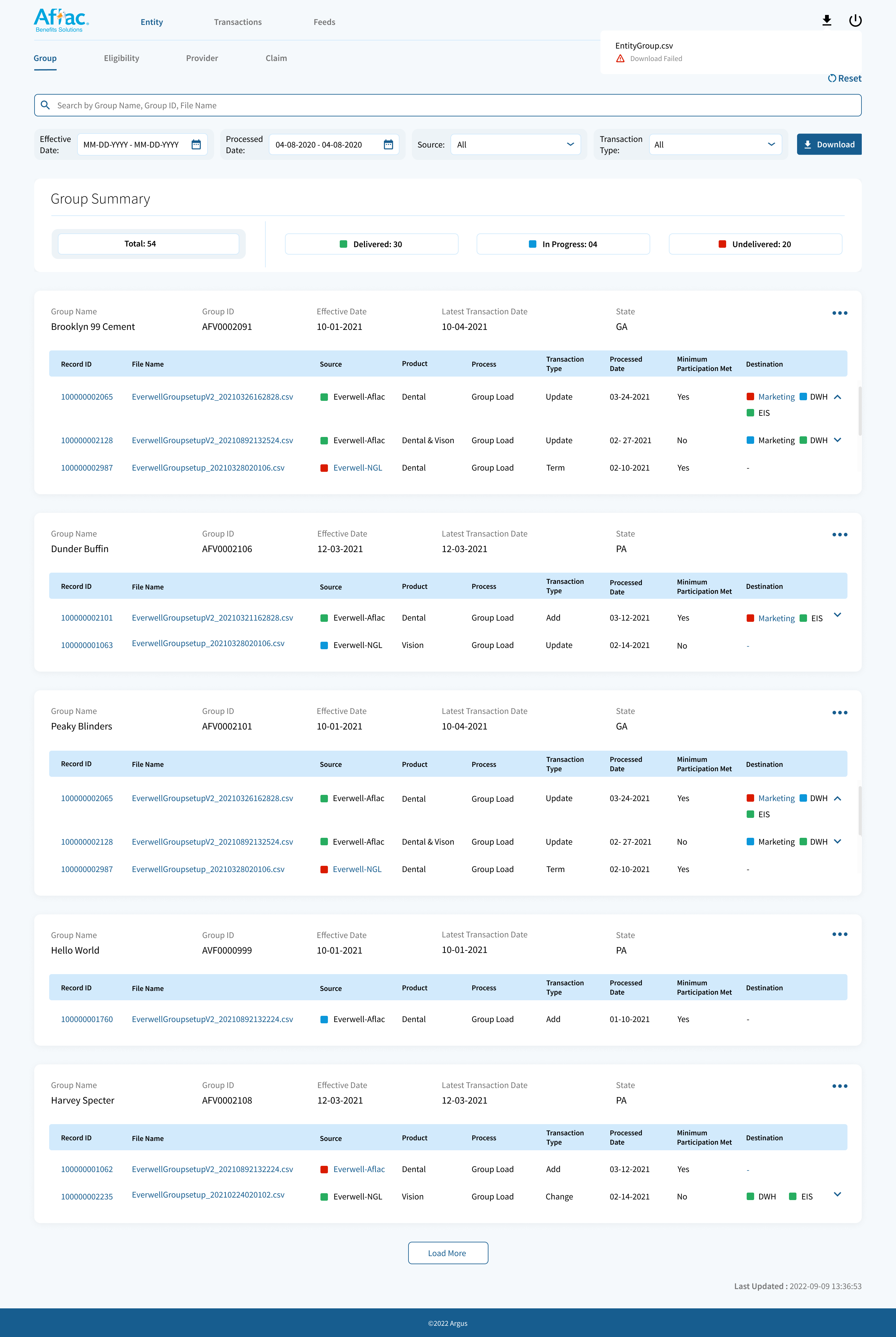The image size is (896, 1337).
Task: Open three-dot menu for Dunder Buffin
Action: pos(839,535)
